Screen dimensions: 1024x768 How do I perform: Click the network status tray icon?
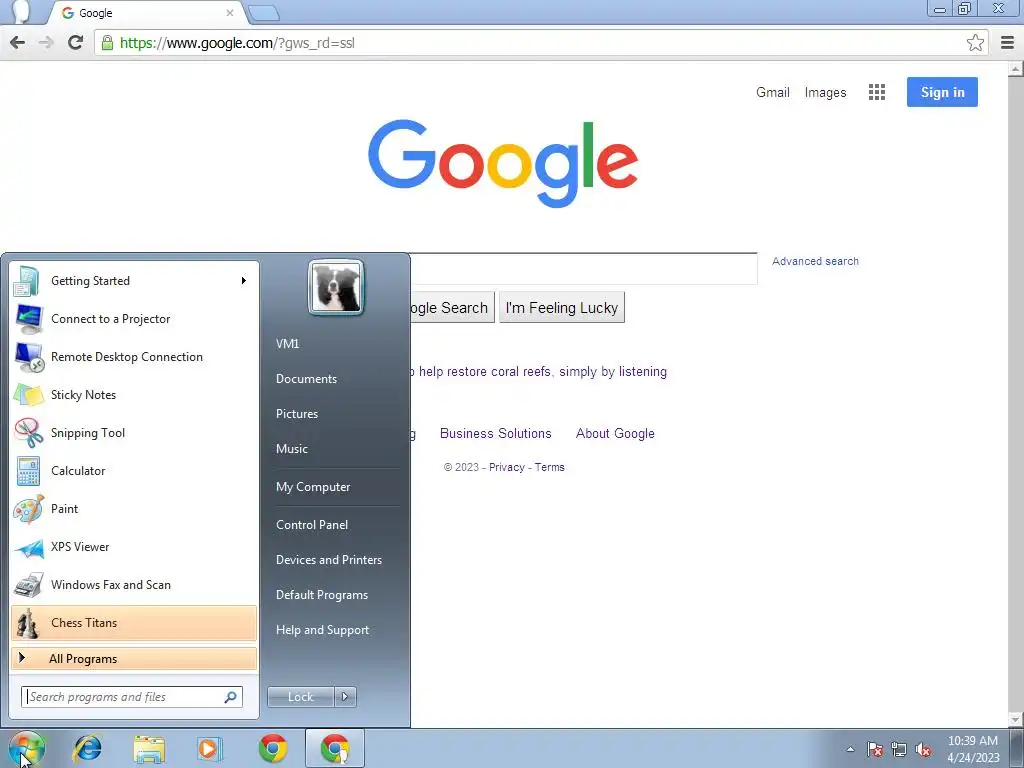(899, 749)
